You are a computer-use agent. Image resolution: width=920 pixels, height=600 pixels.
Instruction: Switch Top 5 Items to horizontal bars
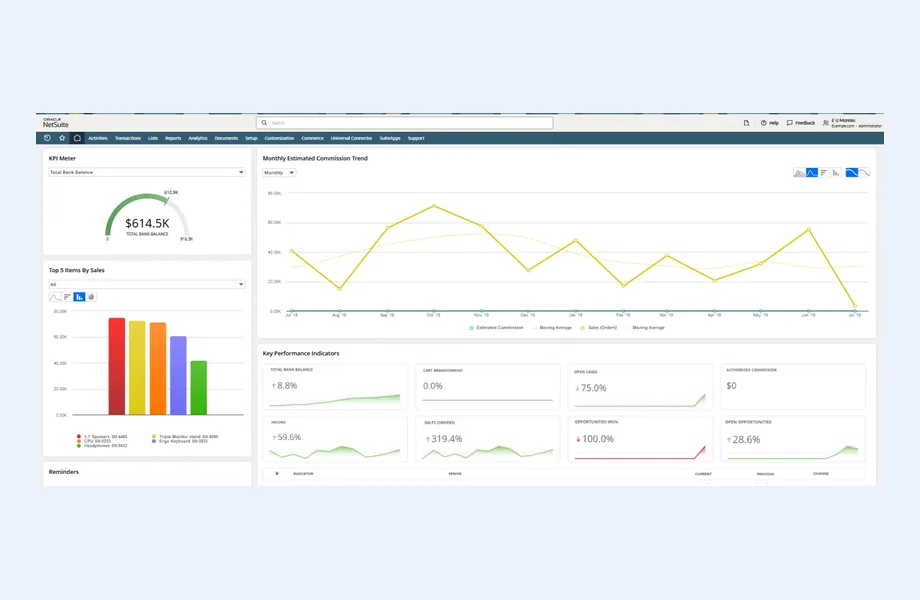pos(67,297)
